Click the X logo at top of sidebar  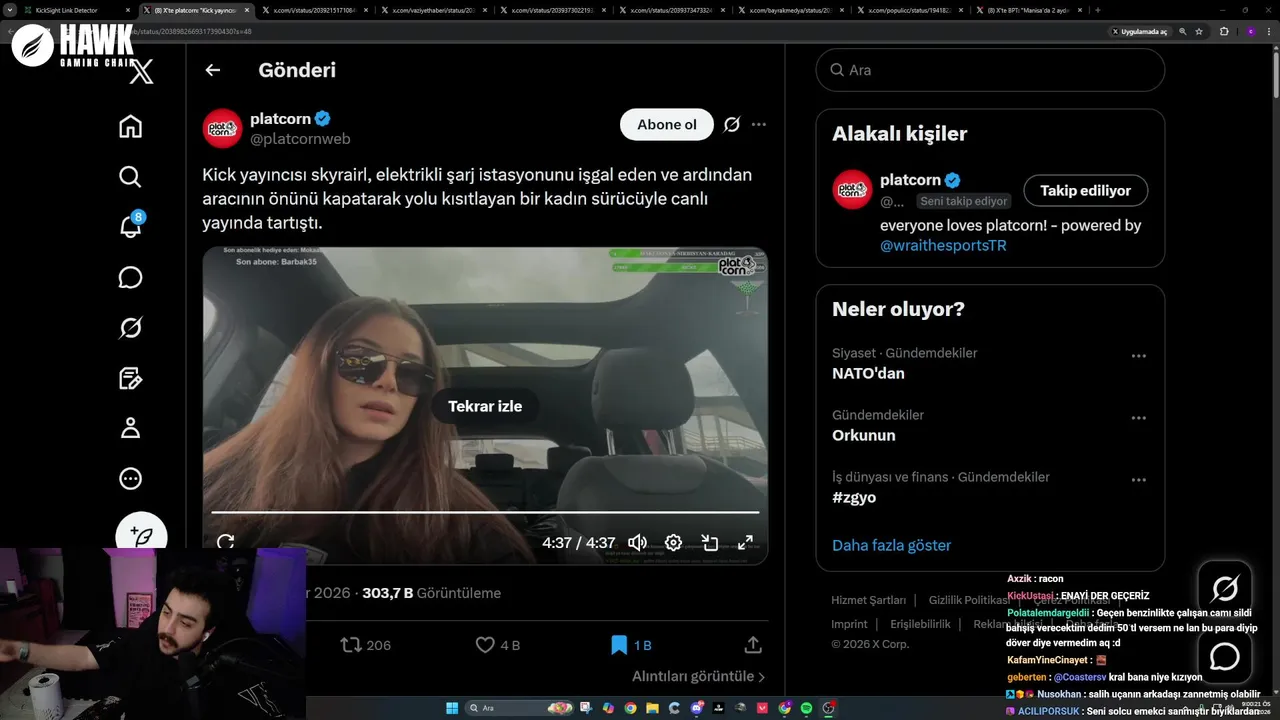click(x=142, y=71)
